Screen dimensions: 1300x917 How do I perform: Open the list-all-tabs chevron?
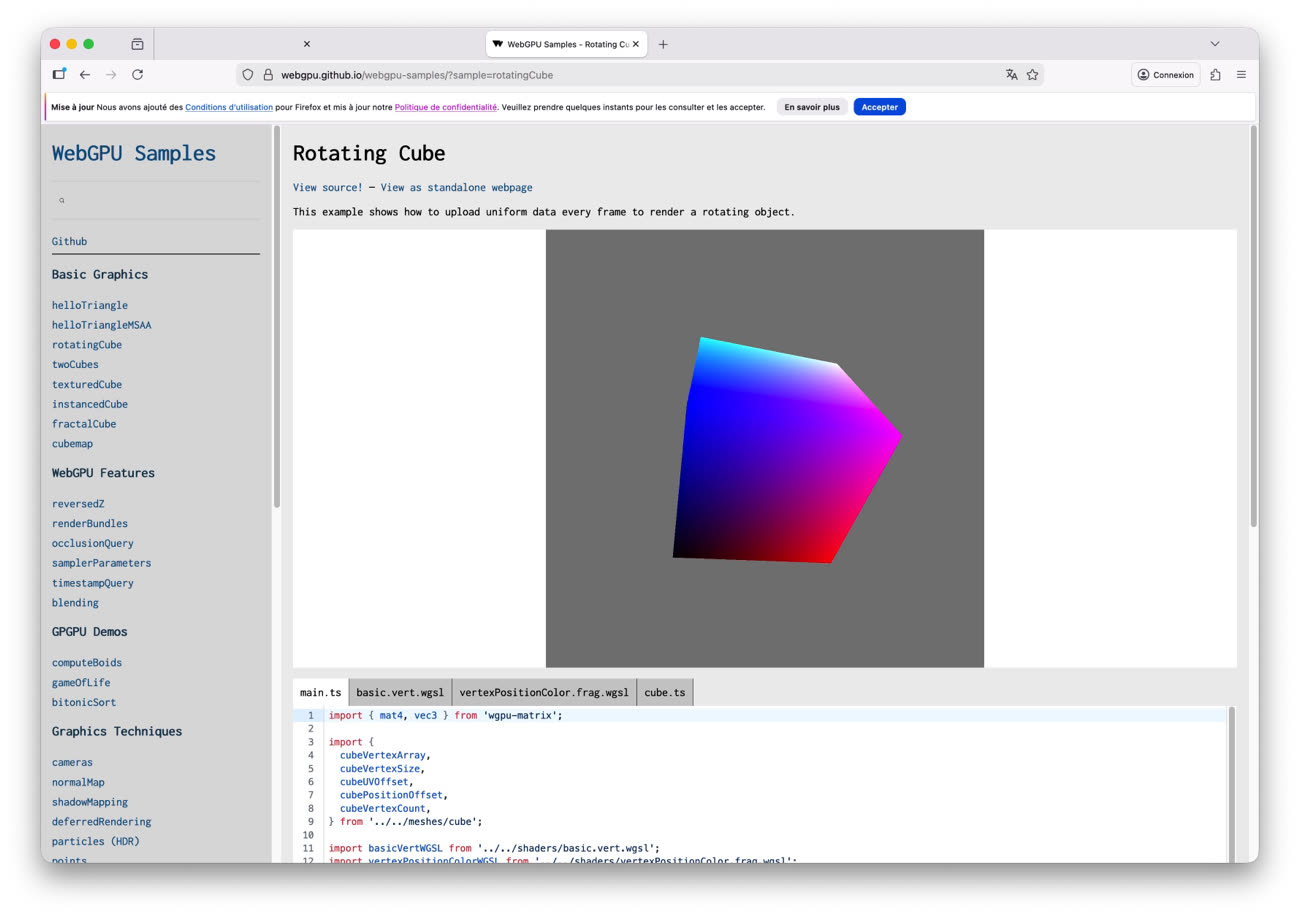click(x=1214, y=43)
